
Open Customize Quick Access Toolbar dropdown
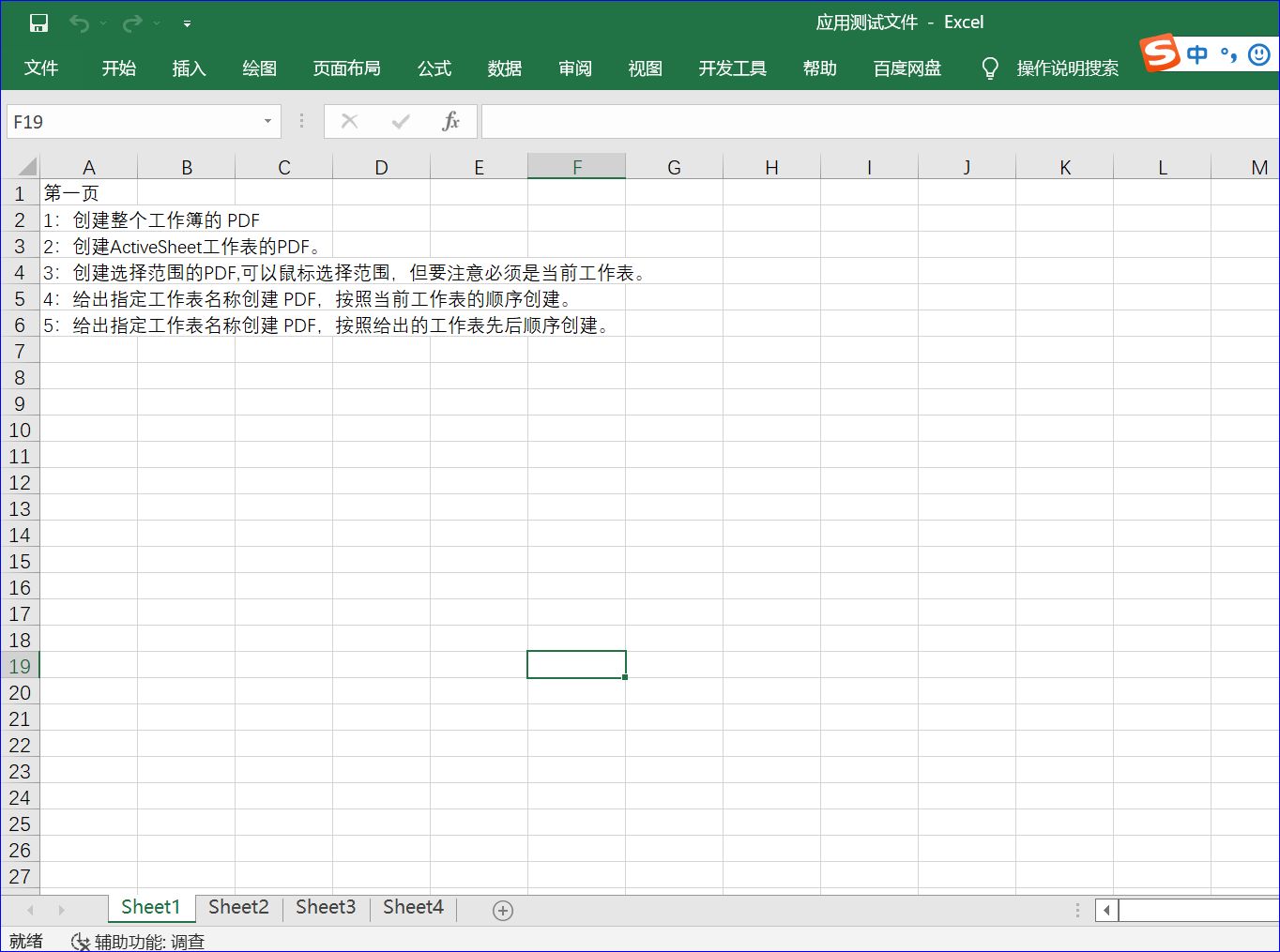pyautogui.click(x=187, y=23)
